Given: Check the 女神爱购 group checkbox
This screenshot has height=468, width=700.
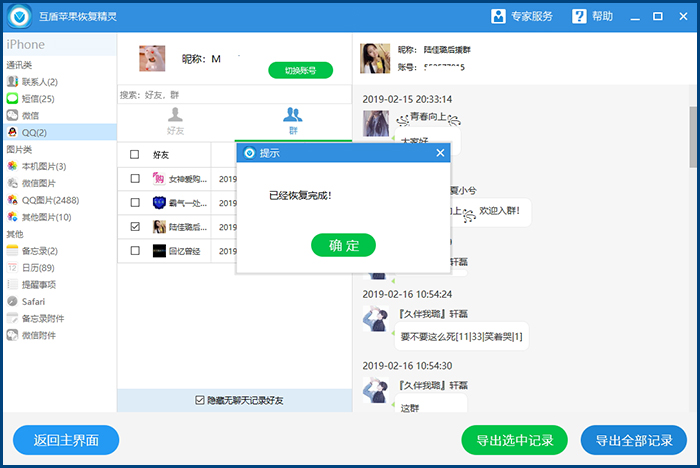Looking at the screenshot, I should point(135,179).
